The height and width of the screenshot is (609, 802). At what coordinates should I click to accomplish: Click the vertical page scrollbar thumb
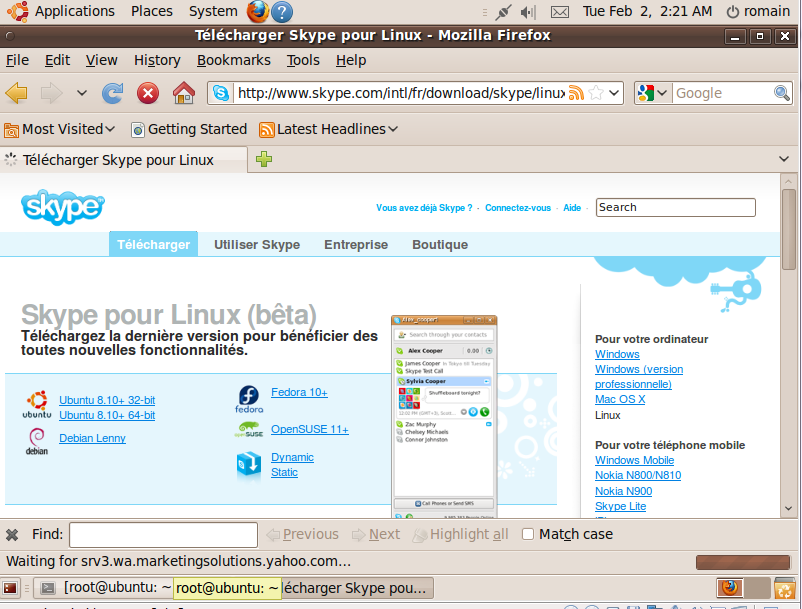(788, 229)
